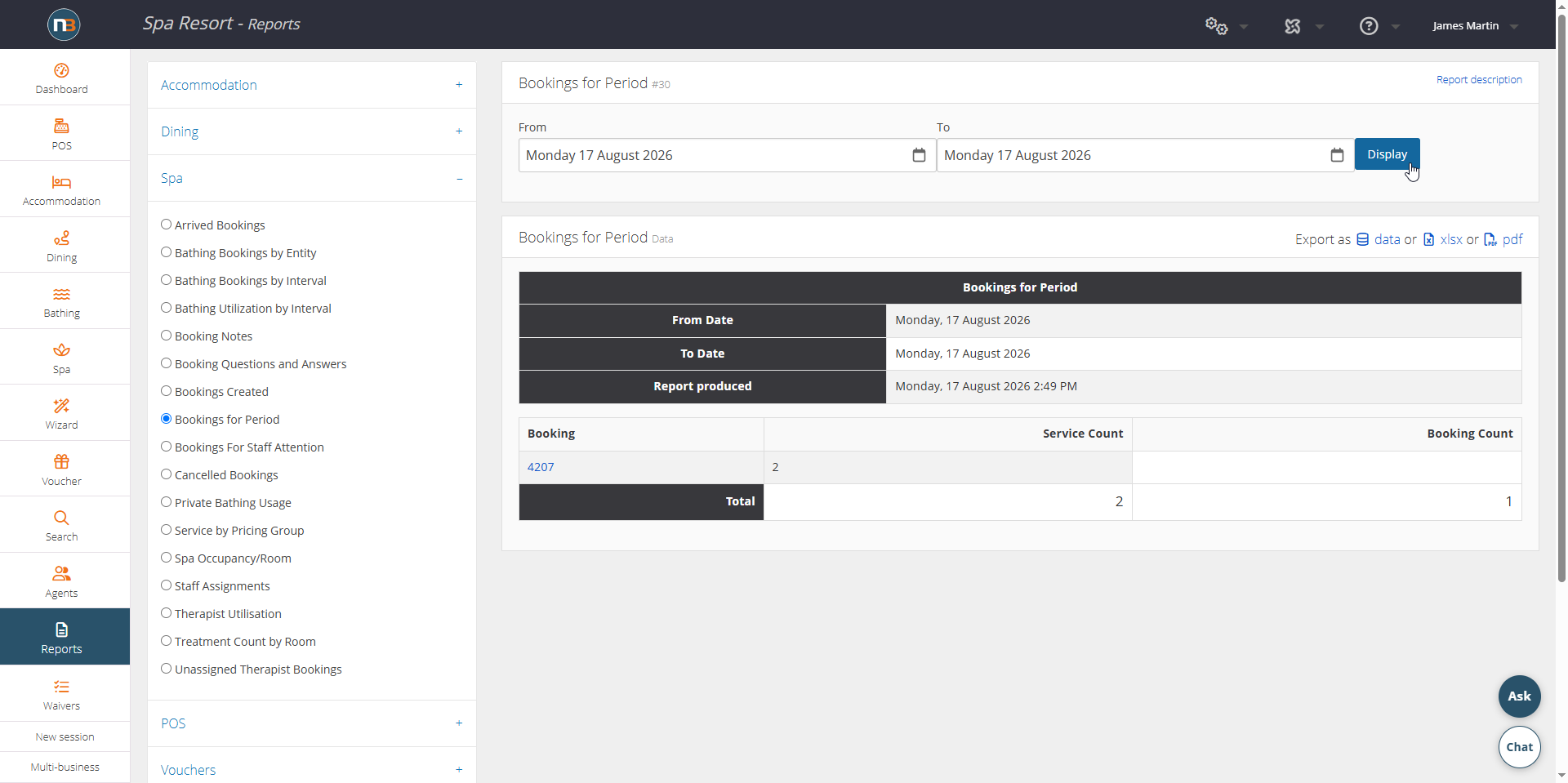Screen dimensions: 1568x783
Task: Select the Service by Pricing Group report
Action: 166,530
